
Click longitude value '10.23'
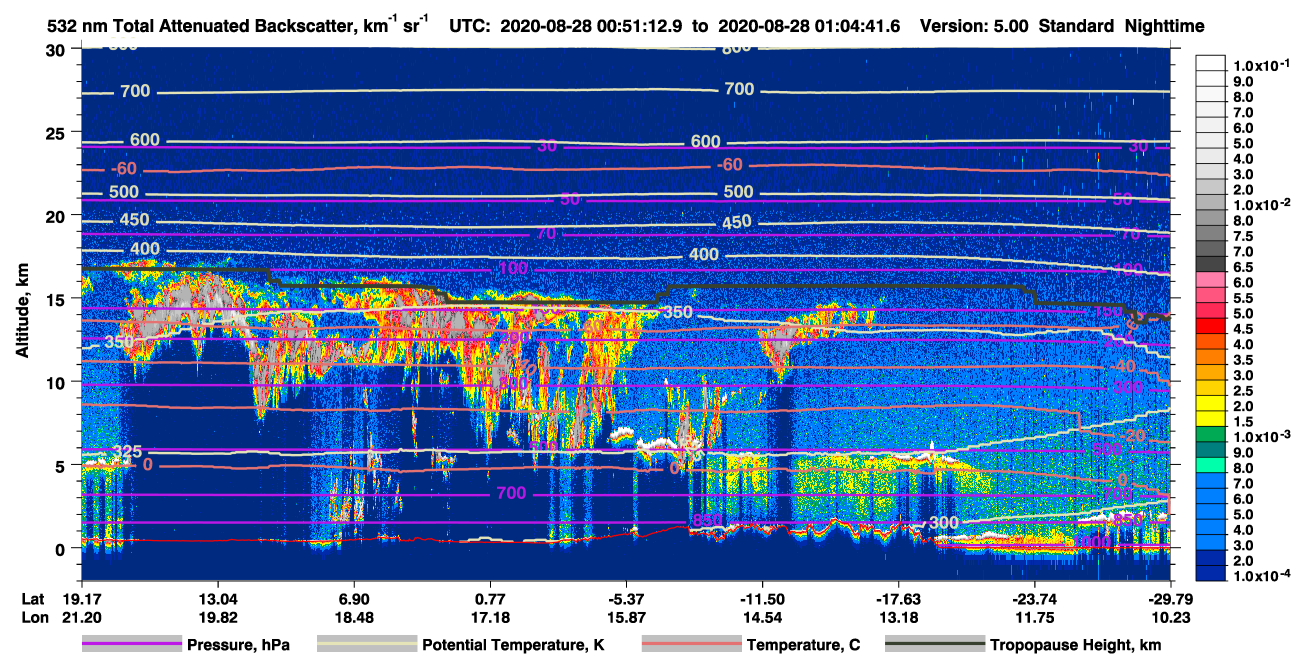click(1171, 617)
